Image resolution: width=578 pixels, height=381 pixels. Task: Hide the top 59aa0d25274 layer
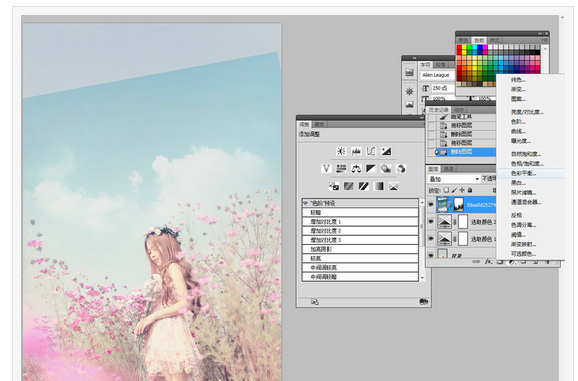[x=431, y=204]
